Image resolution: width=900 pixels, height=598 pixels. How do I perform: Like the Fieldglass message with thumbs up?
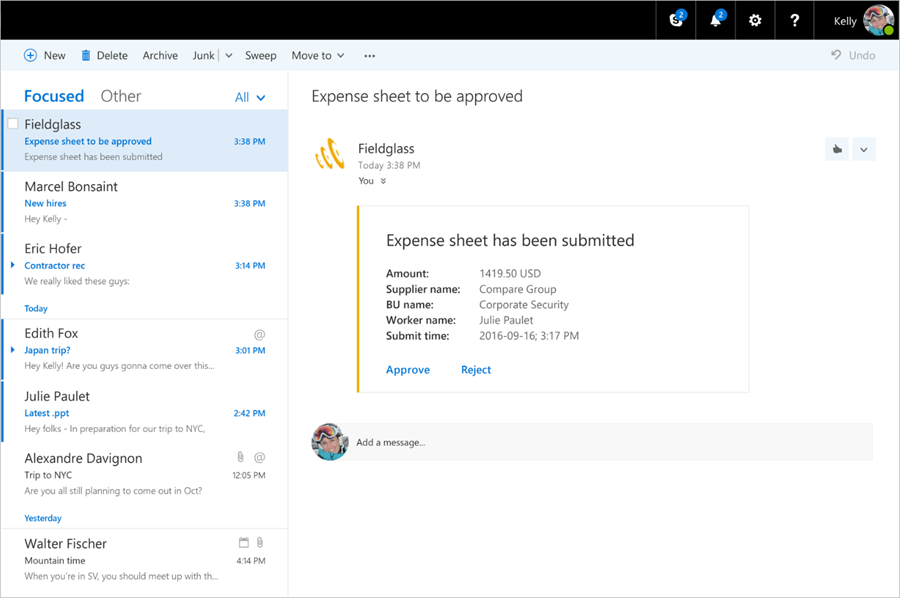pos(837,148)
